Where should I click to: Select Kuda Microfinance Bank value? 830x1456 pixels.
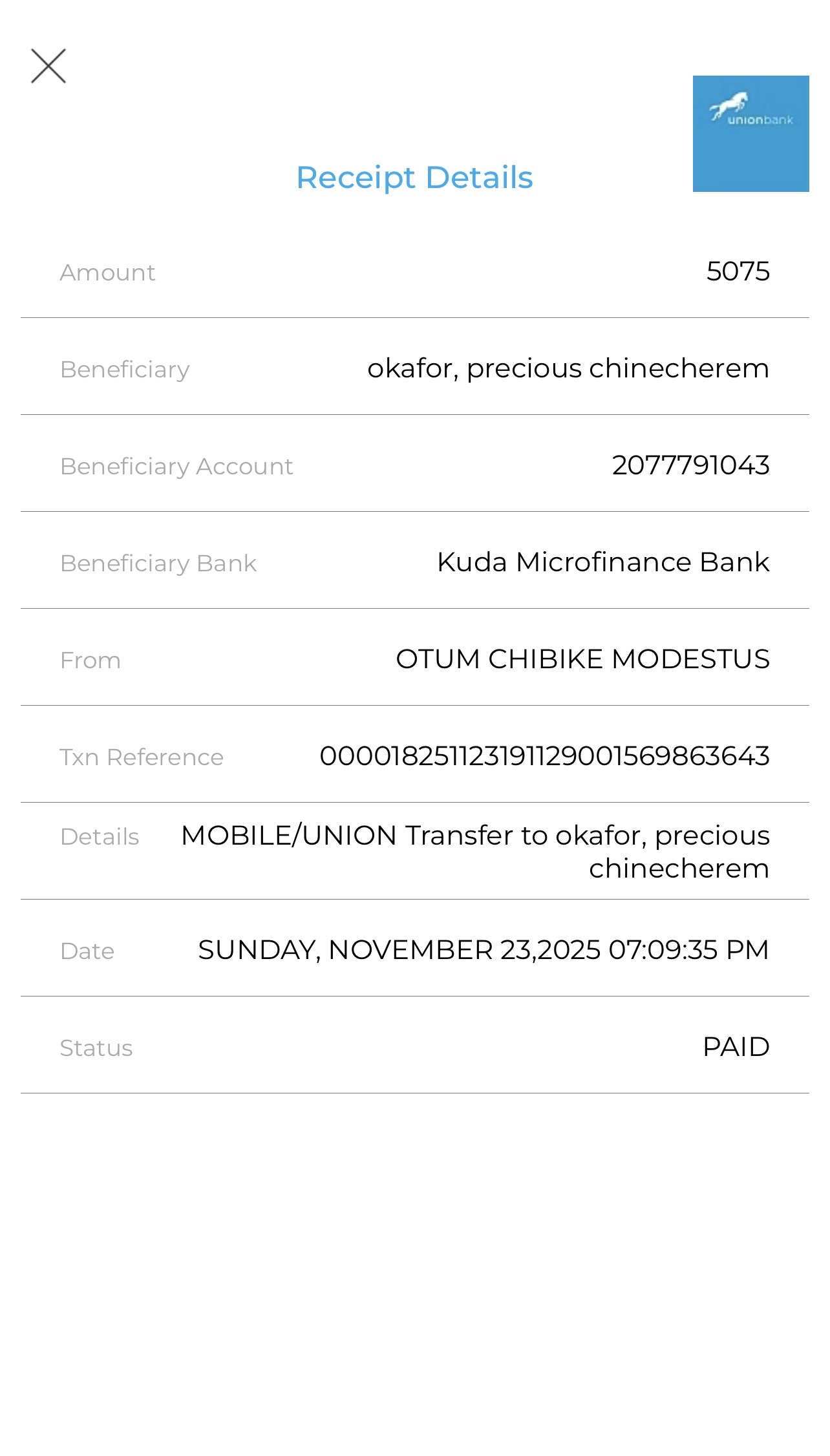pyautogui.click(x=603, y=562)
